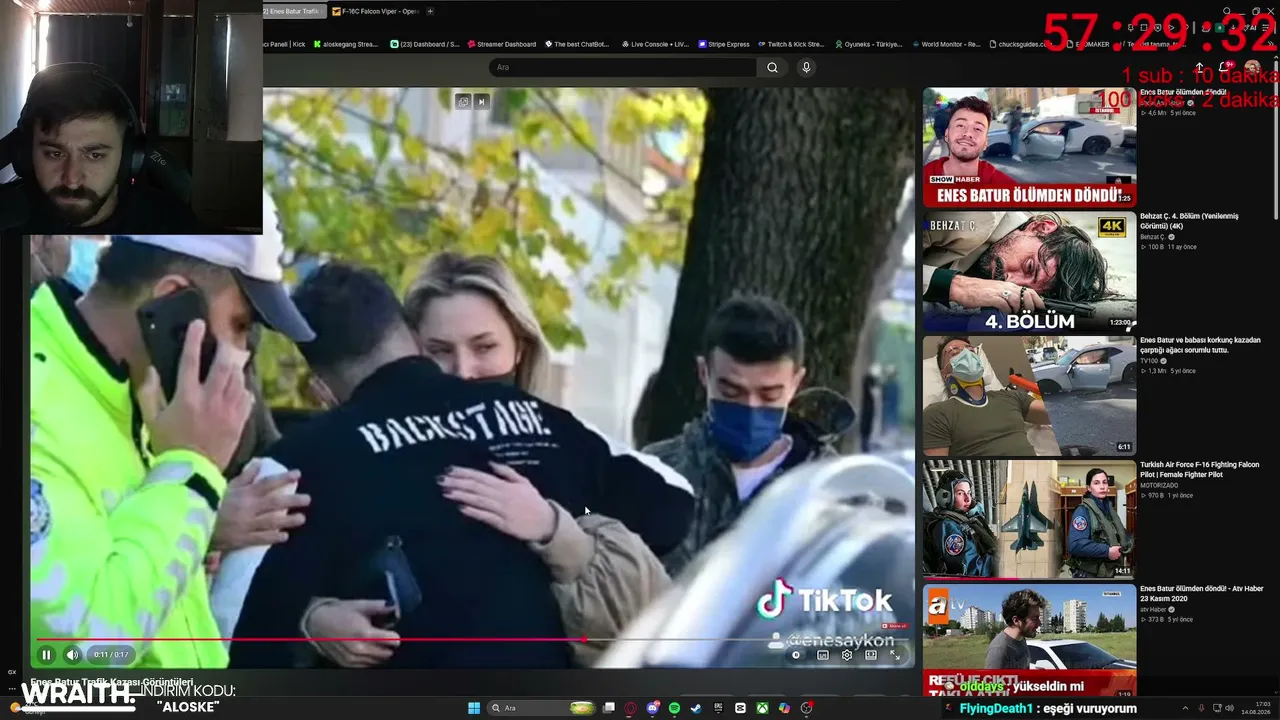
Task: Open the Oyuneks Türkiye bookmark
Action: click(868, 44)
